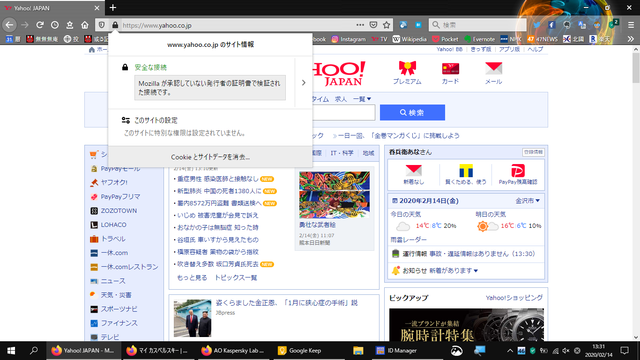
Task: Save page to Pocket from address bar
Action: 373,25
